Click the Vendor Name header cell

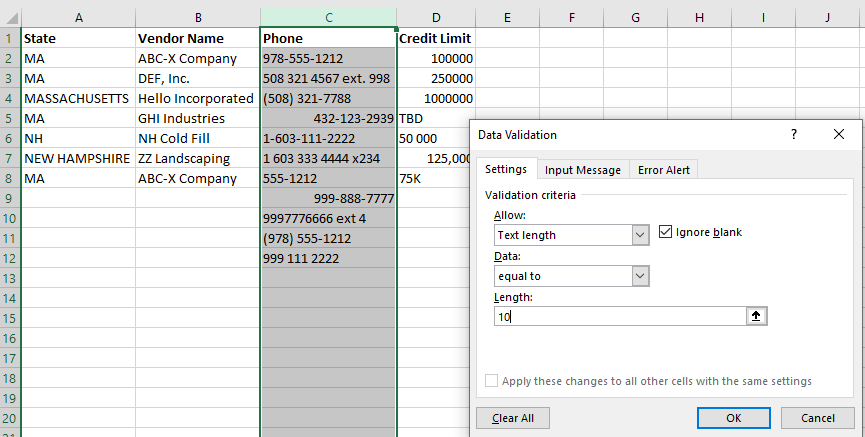click(x=197, y=38)
